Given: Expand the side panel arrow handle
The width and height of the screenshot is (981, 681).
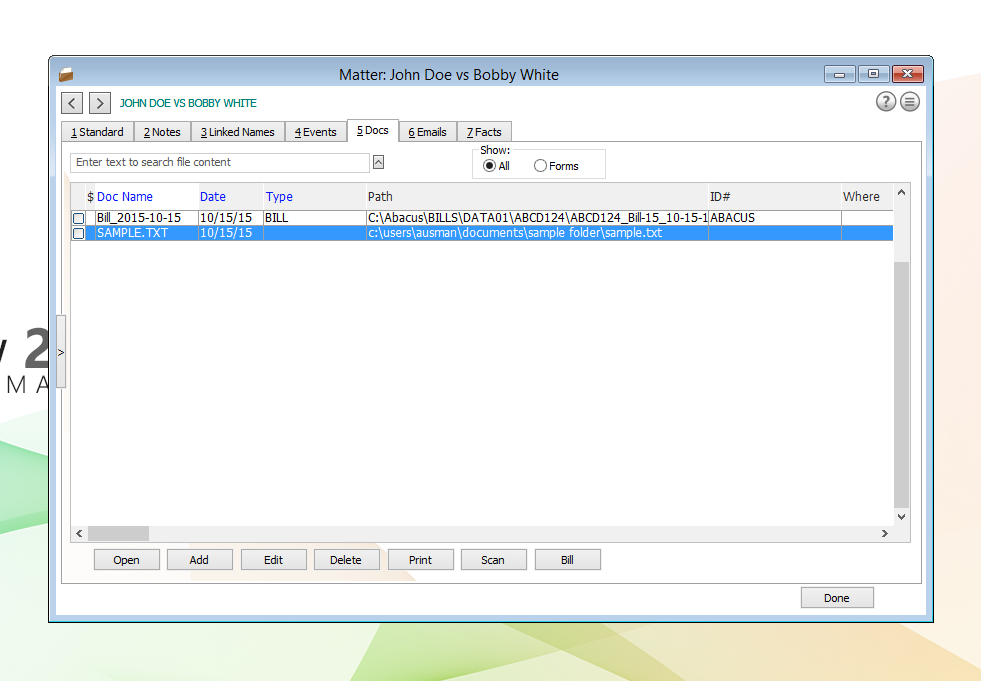Looking at the screenshot, I should (x=61, y=352).
